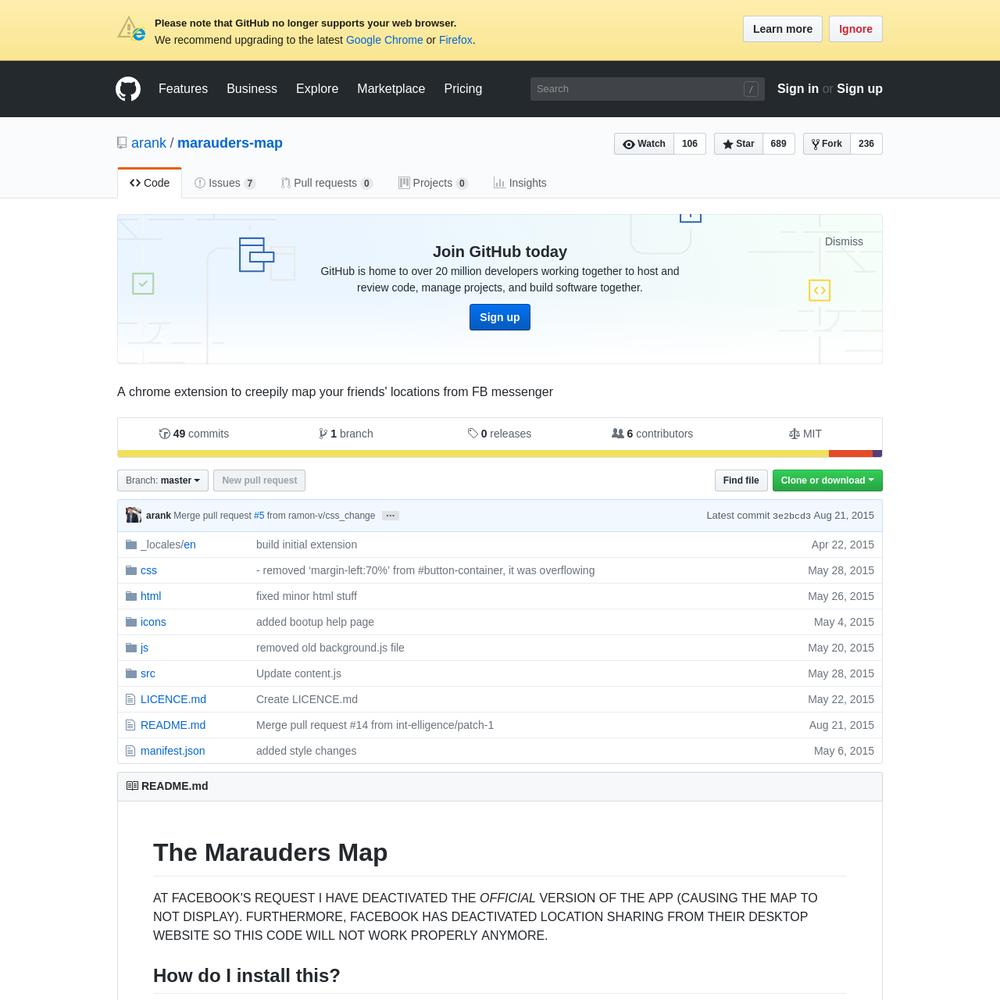The height and width of the screenshot is (1000, 1000).
Task: Click Sign in link in header
Action: [798, 89]
